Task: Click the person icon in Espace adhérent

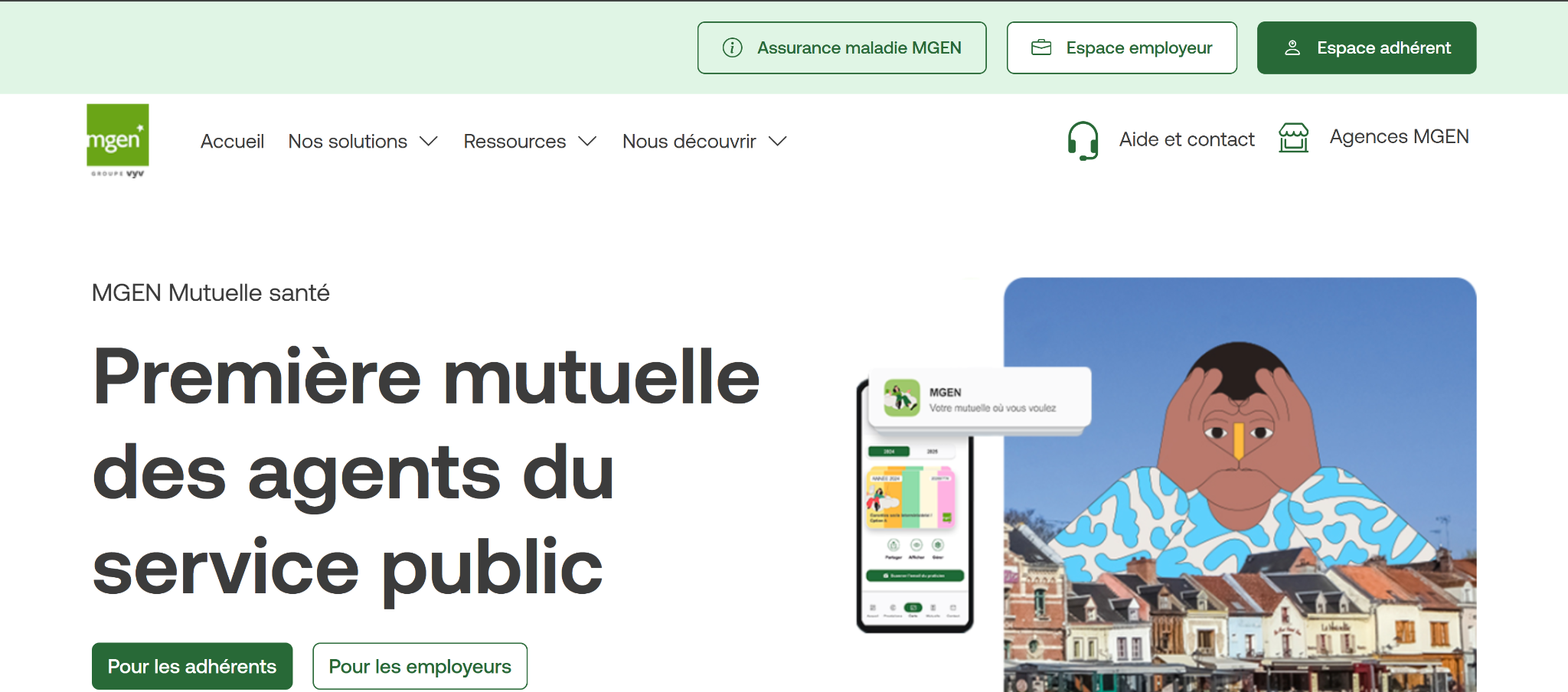Action: pos(1292,47)
